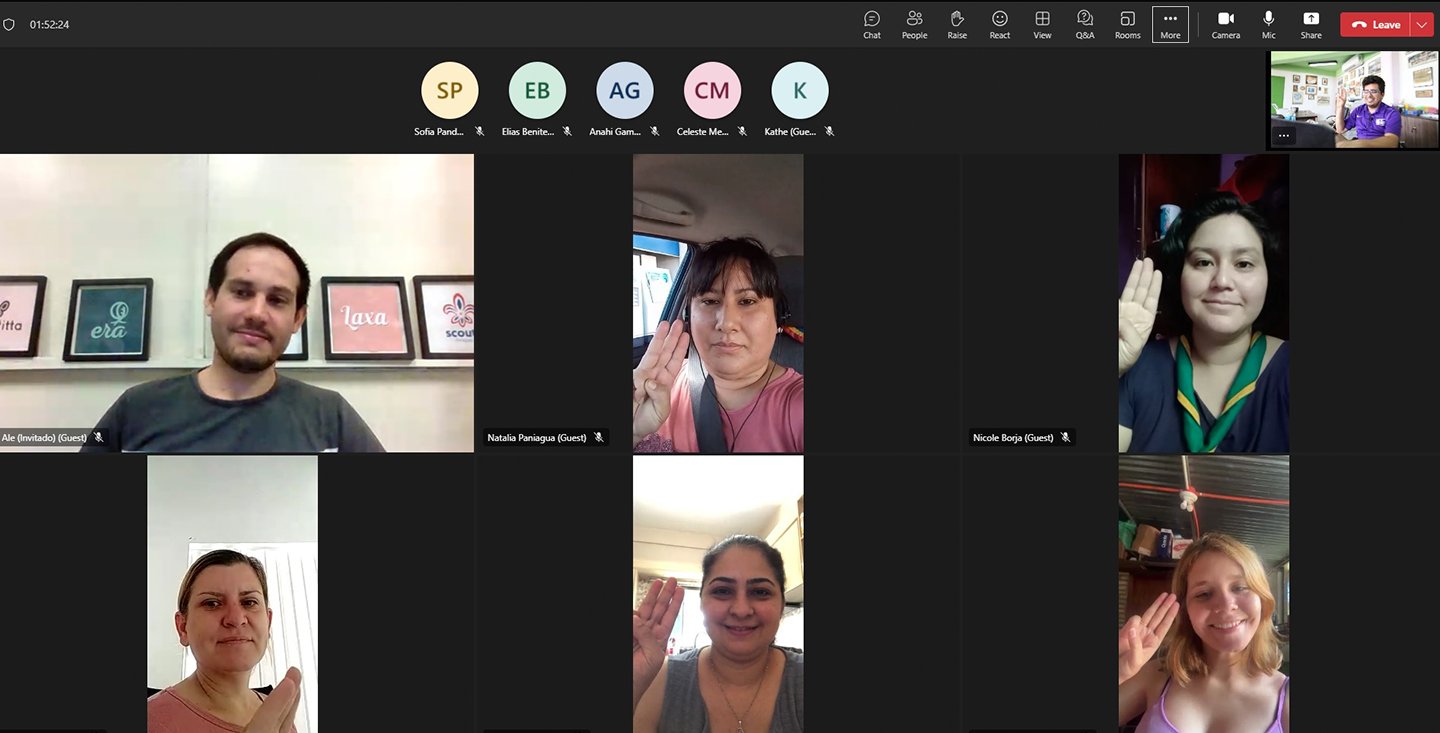
Task: Change the meeting View layout
Action: pos(1042,24)
